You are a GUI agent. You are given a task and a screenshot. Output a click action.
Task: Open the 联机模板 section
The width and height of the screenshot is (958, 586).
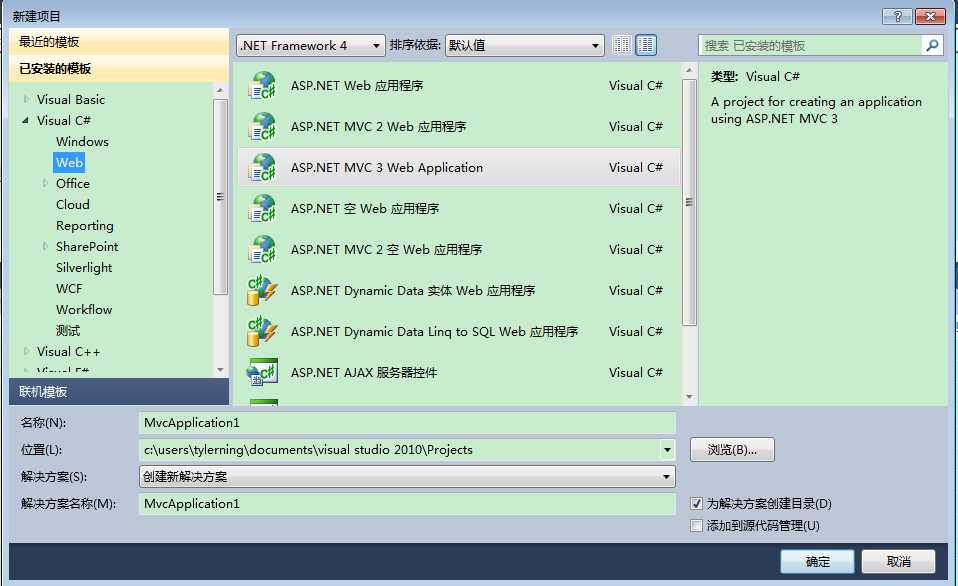tap(119, 392)
